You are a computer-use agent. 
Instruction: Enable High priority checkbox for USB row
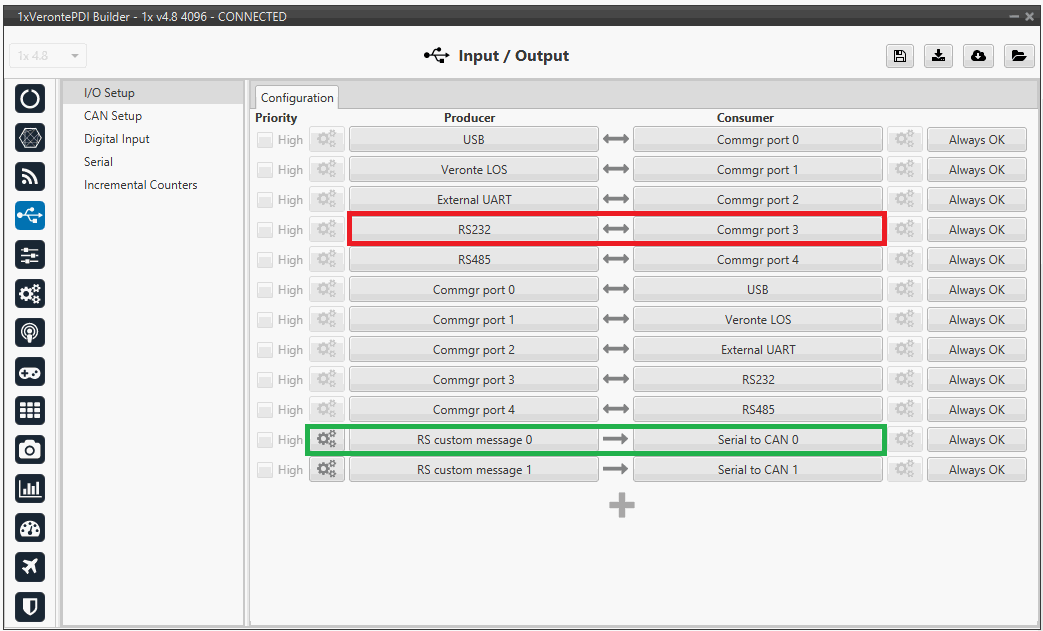click(265, 140)
